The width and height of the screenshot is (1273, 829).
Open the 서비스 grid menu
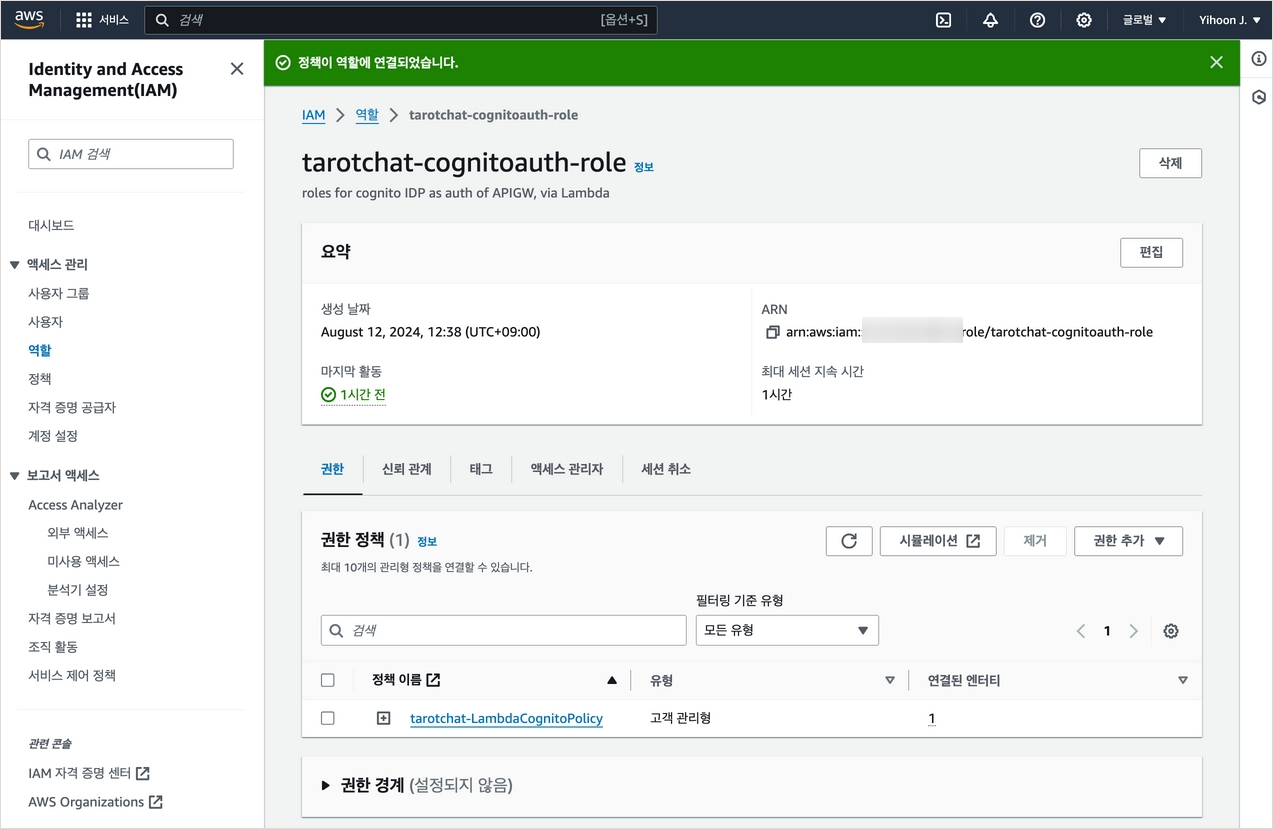click(102, 20)
